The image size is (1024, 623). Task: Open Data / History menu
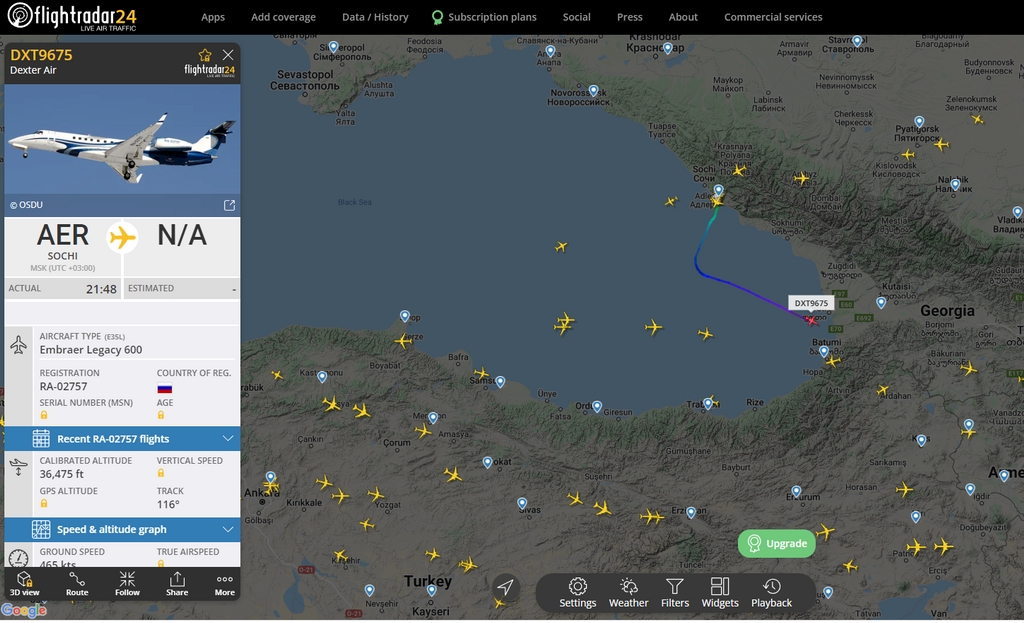pyautogui.click(x=375, y=17)
